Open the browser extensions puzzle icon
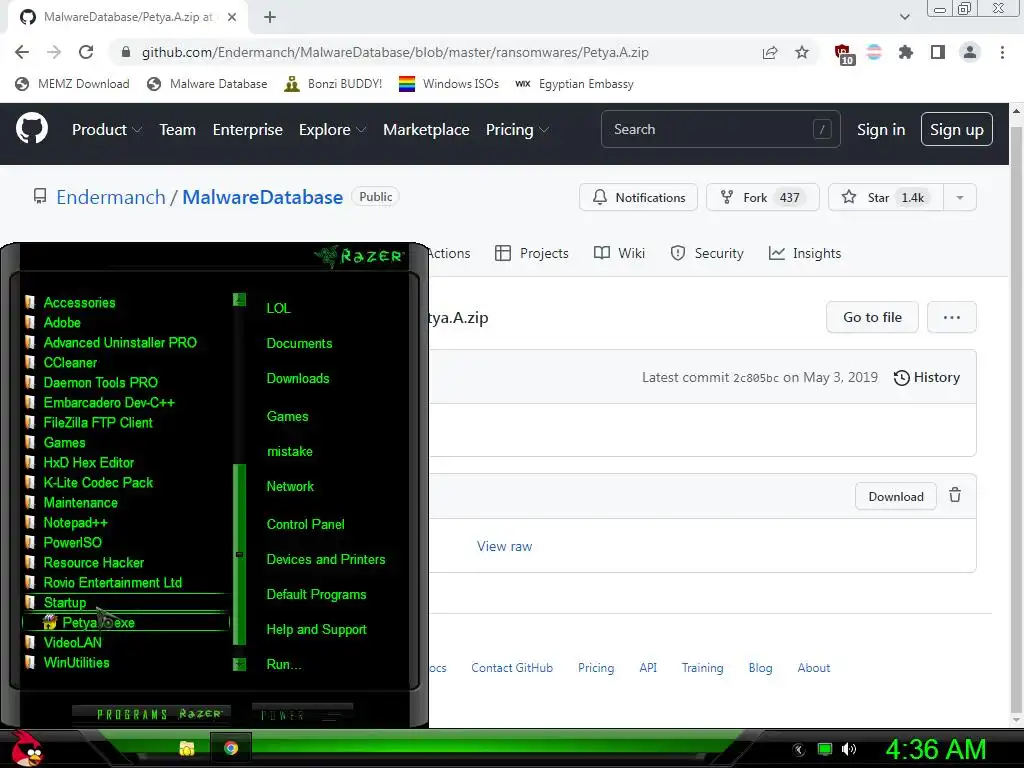The width and height of the screenshot is (1024, 768). click(x=906, y=52)
